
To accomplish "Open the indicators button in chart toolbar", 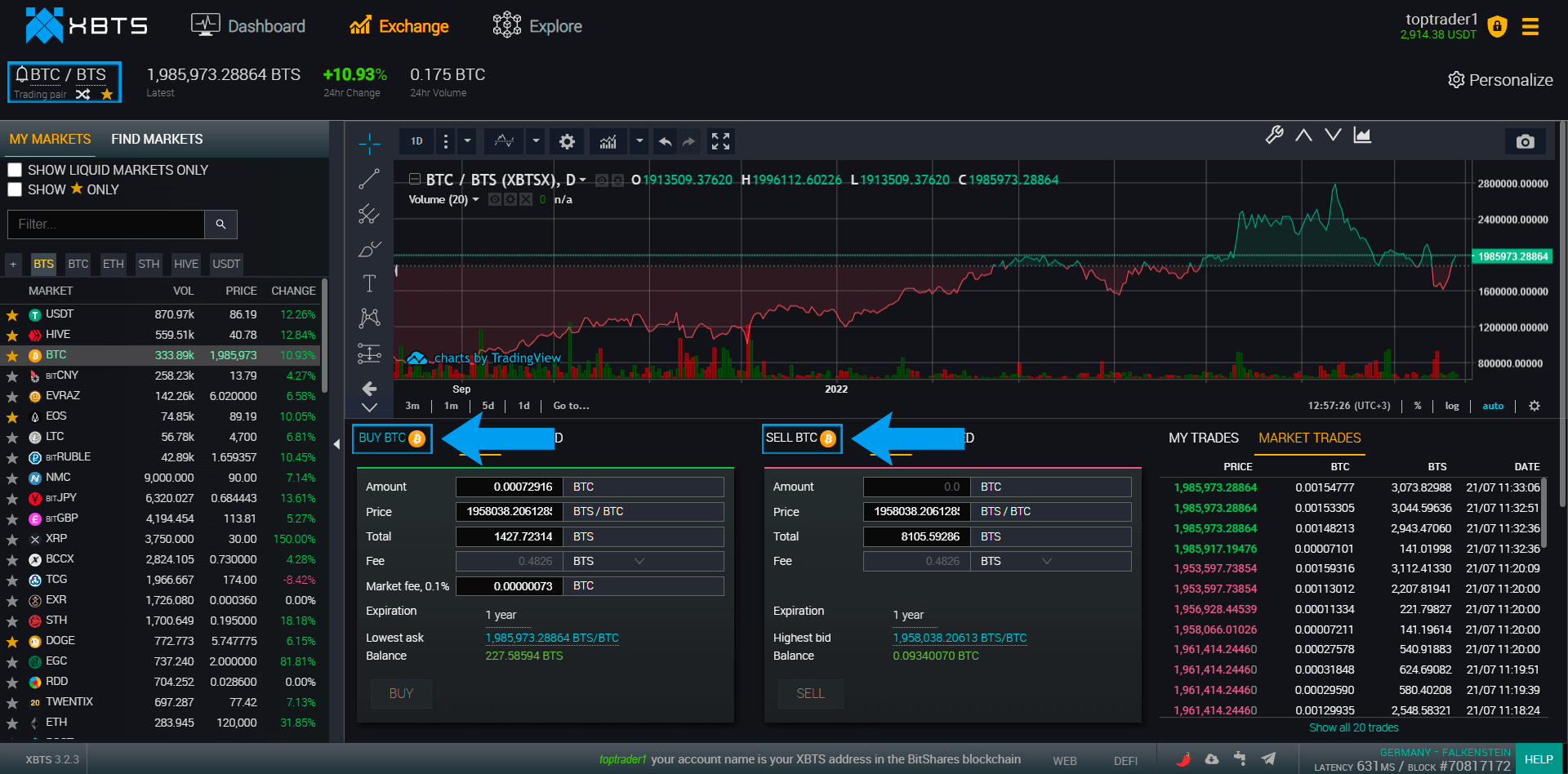I will tap(608, 141).
